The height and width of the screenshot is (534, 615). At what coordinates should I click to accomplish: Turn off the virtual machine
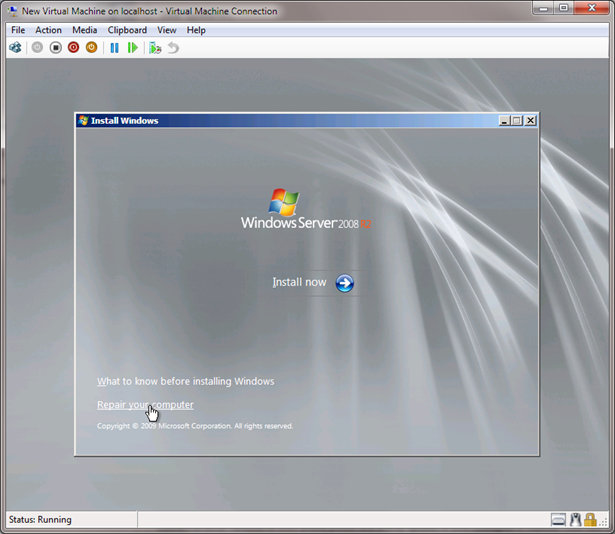coord(56,48)
